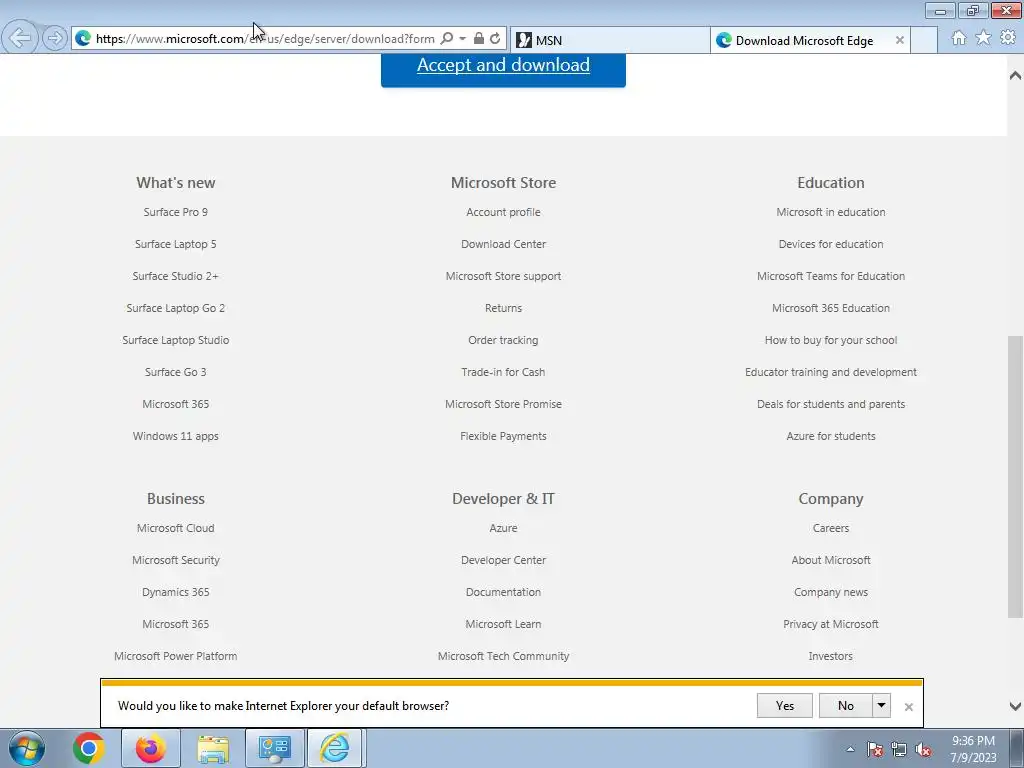The image size is (1024, 768).
Task: Open the Surface Pro 9 link
Action: (176, 212)
